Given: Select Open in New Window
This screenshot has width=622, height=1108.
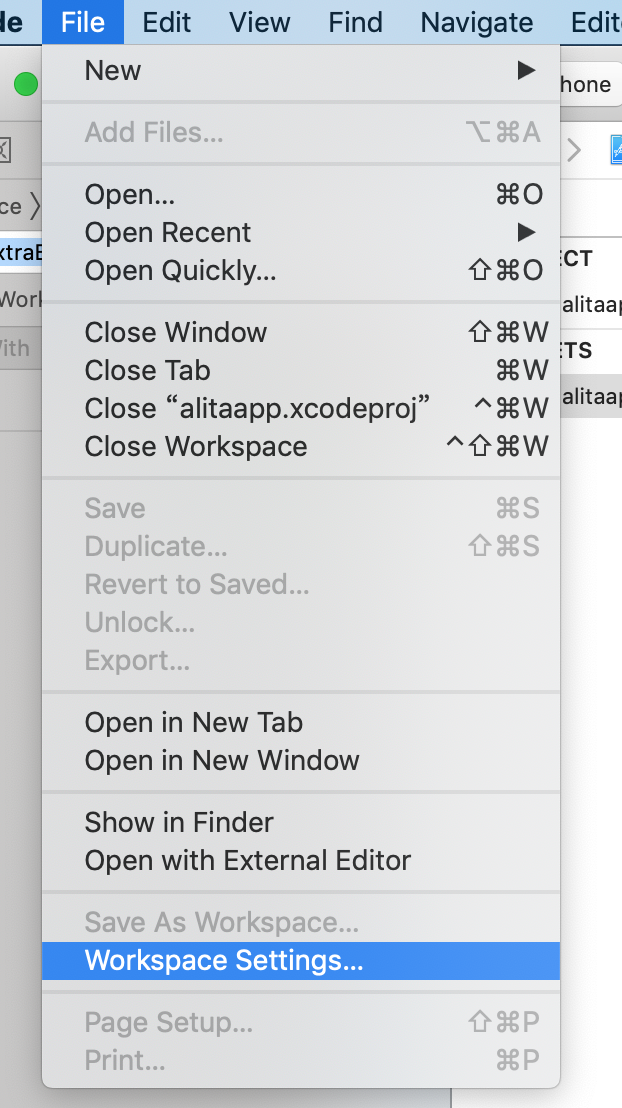Looking at the screenshot, I should click(x=222, y=761).
